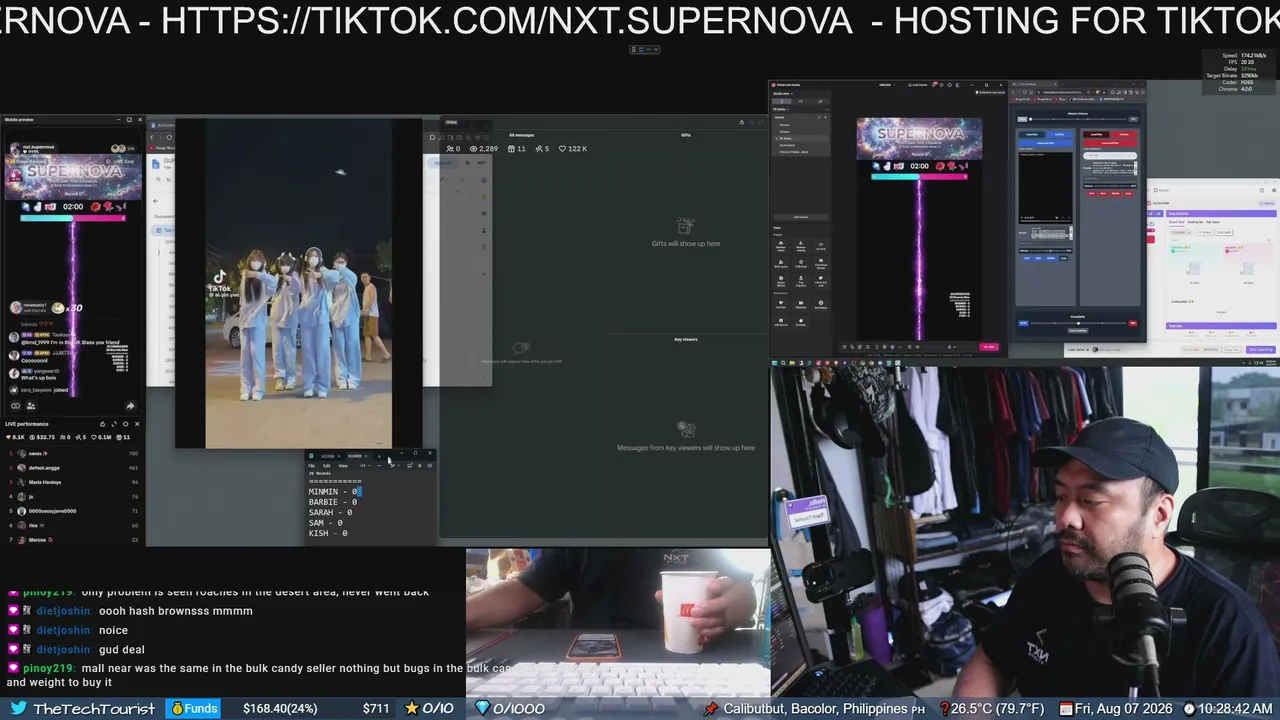Switch blue deck to YouTube tab

tap(1058, 134)
